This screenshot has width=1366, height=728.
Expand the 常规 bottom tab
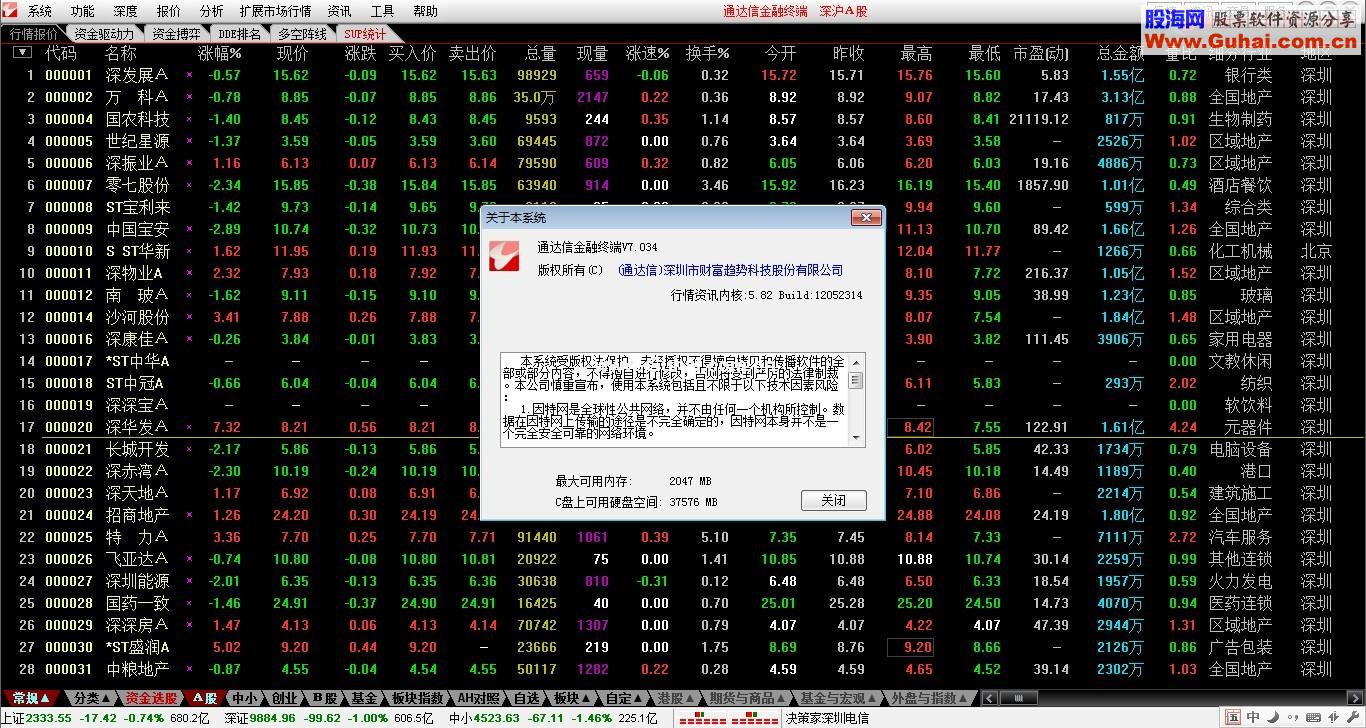coord(31,698)
